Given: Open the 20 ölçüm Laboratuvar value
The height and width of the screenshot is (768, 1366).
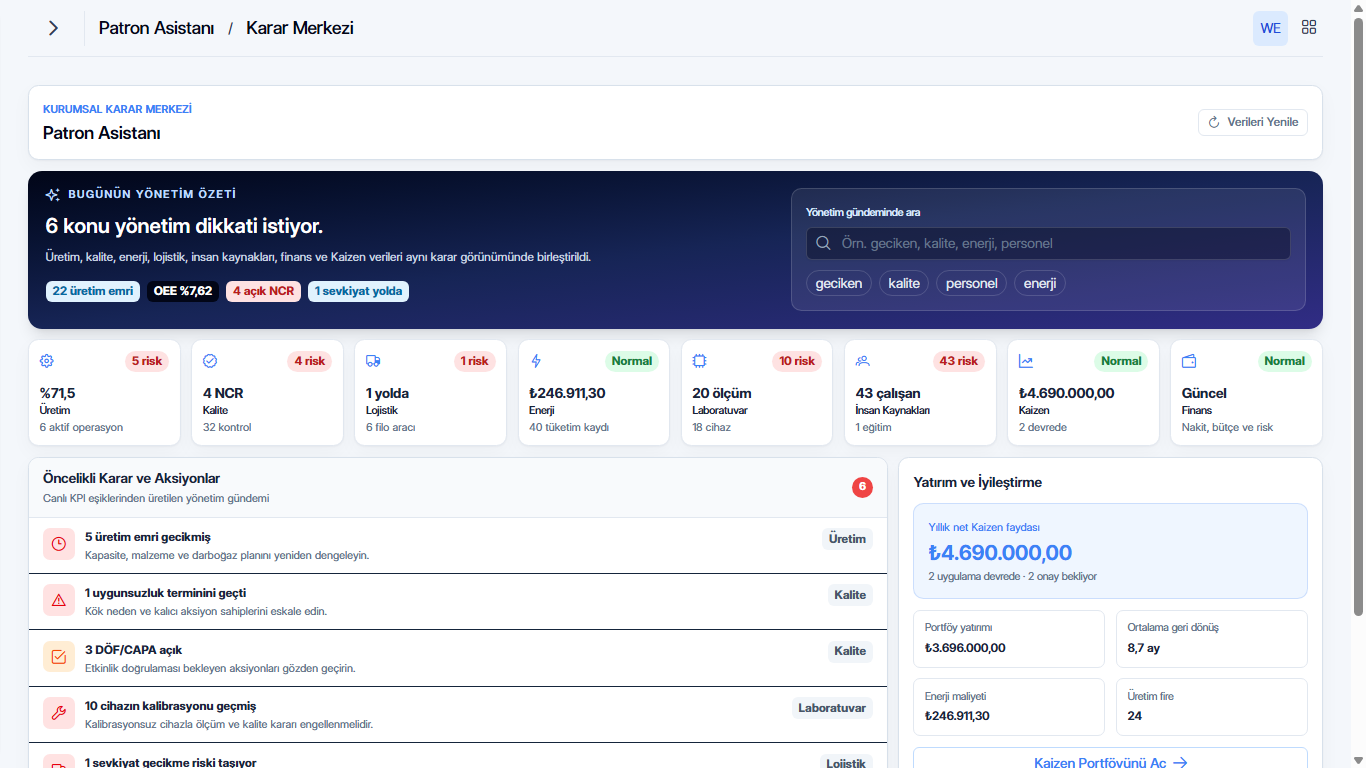Looking at the screenshot, I should (x=722, y=393).
